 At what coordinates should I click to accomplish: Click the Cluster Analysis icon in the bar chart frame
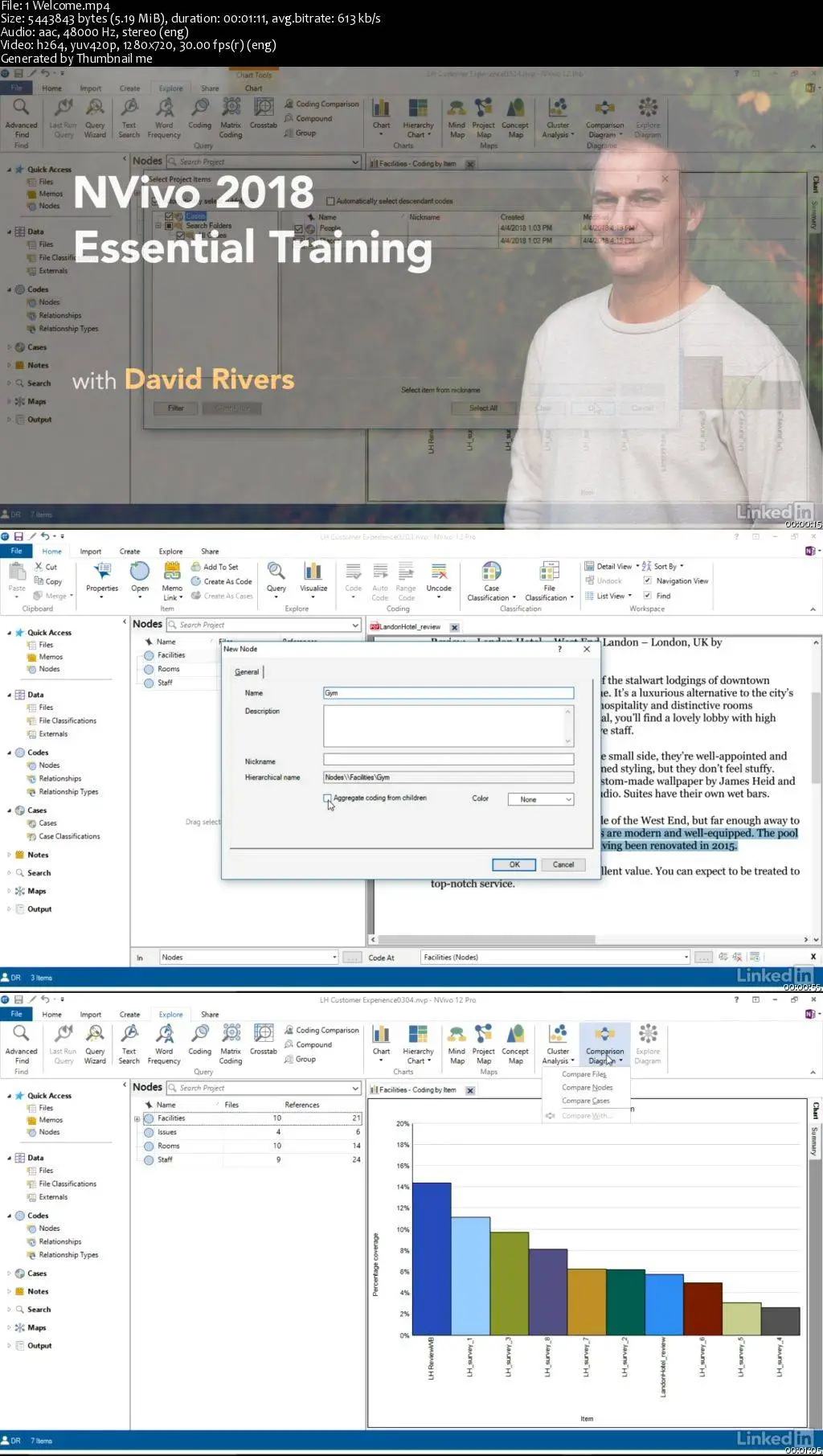click(x=558, y=1033)
